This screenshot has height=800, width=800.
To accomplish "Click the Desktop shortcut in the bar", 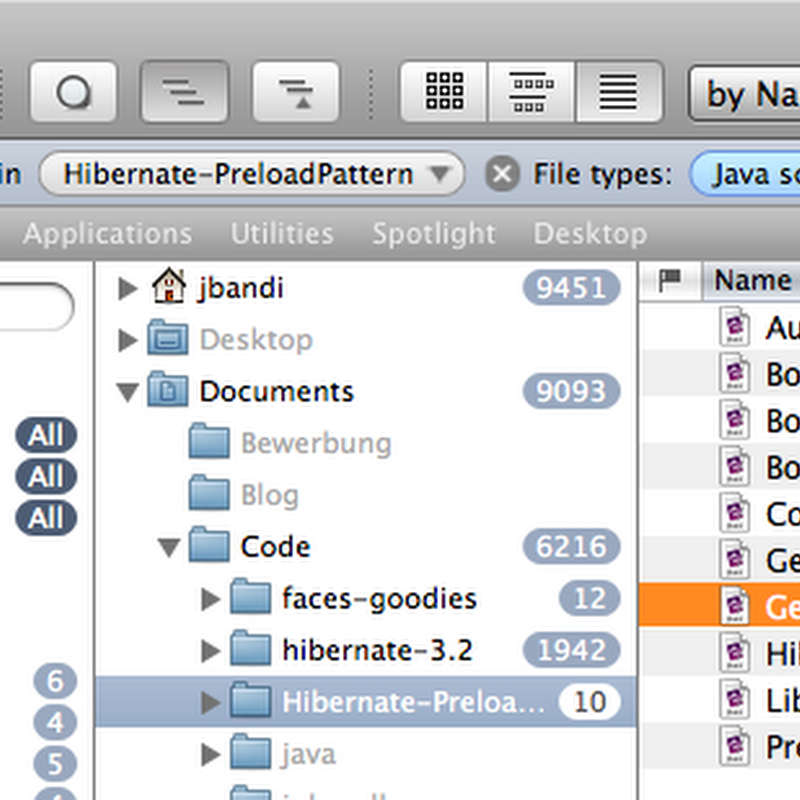I will [x=589, y=234].
